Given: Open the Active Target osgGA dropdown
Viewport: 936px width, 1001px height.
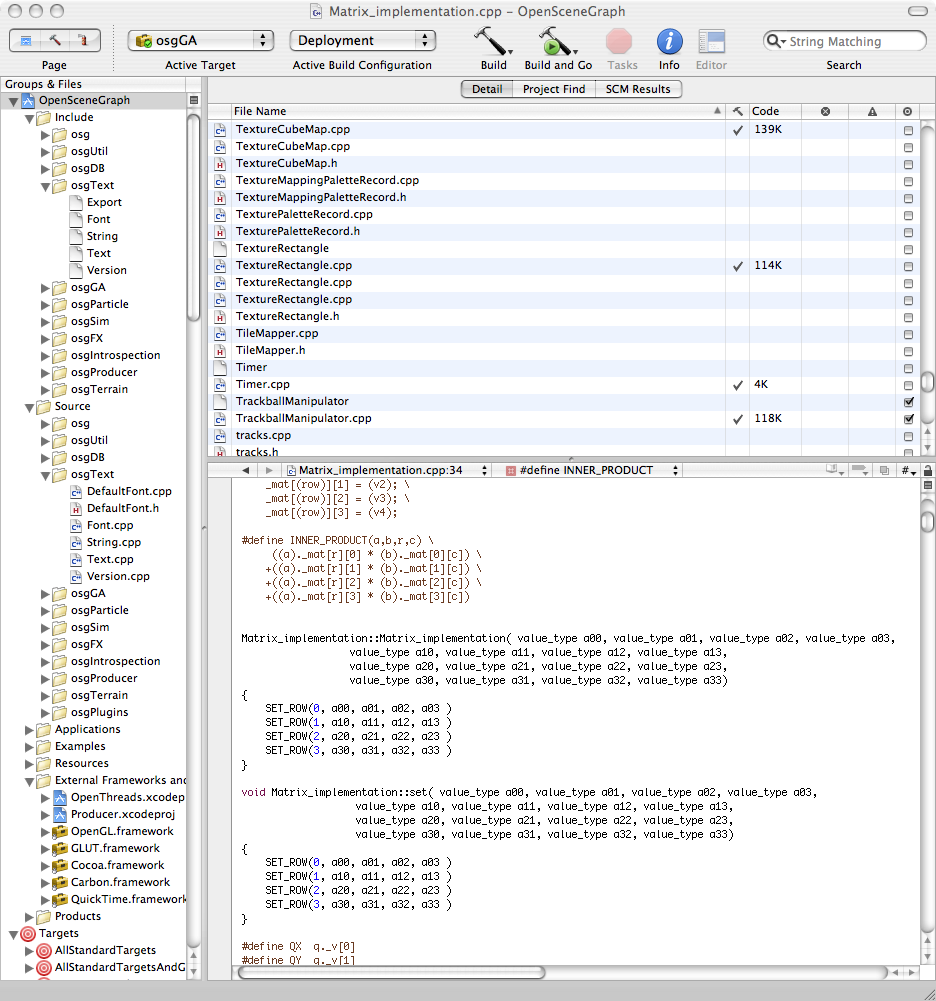Looking at the screenshot, I should click(x=201, y=41).
